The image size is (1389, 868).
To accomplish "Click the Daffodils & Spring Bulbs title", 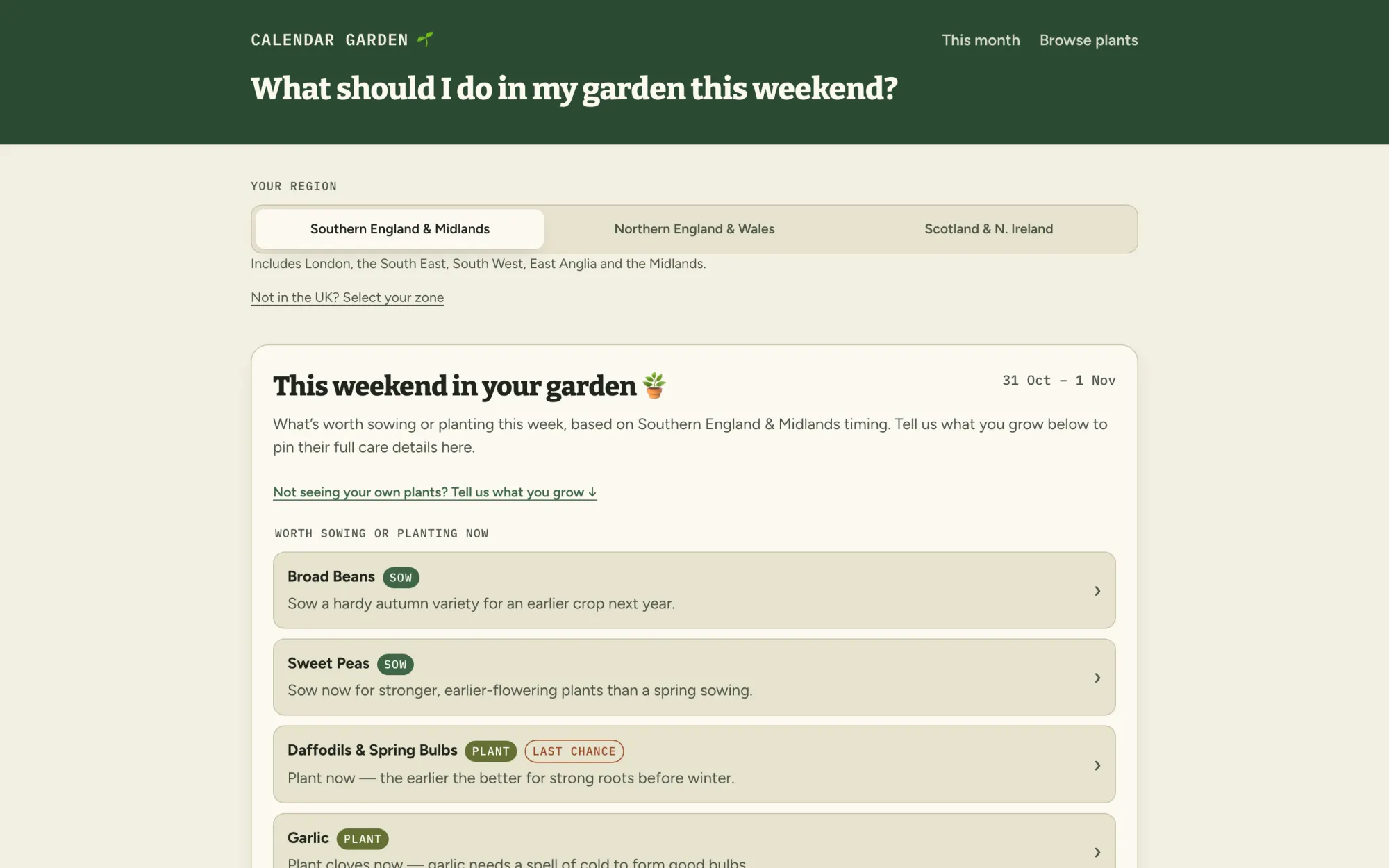I will 372,751.
